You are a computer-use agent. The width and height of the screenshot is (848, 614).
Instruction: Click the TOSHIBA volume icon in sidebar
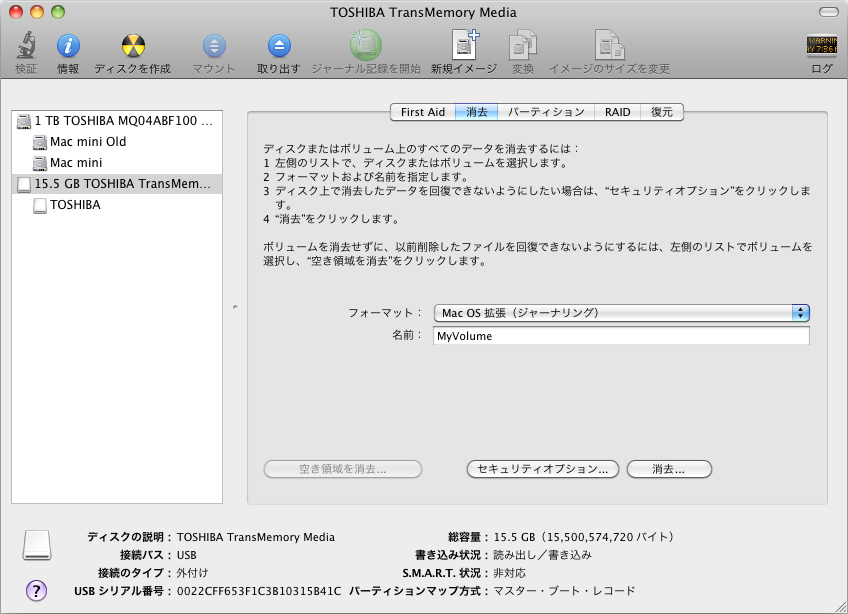click(x=39, y=206)
